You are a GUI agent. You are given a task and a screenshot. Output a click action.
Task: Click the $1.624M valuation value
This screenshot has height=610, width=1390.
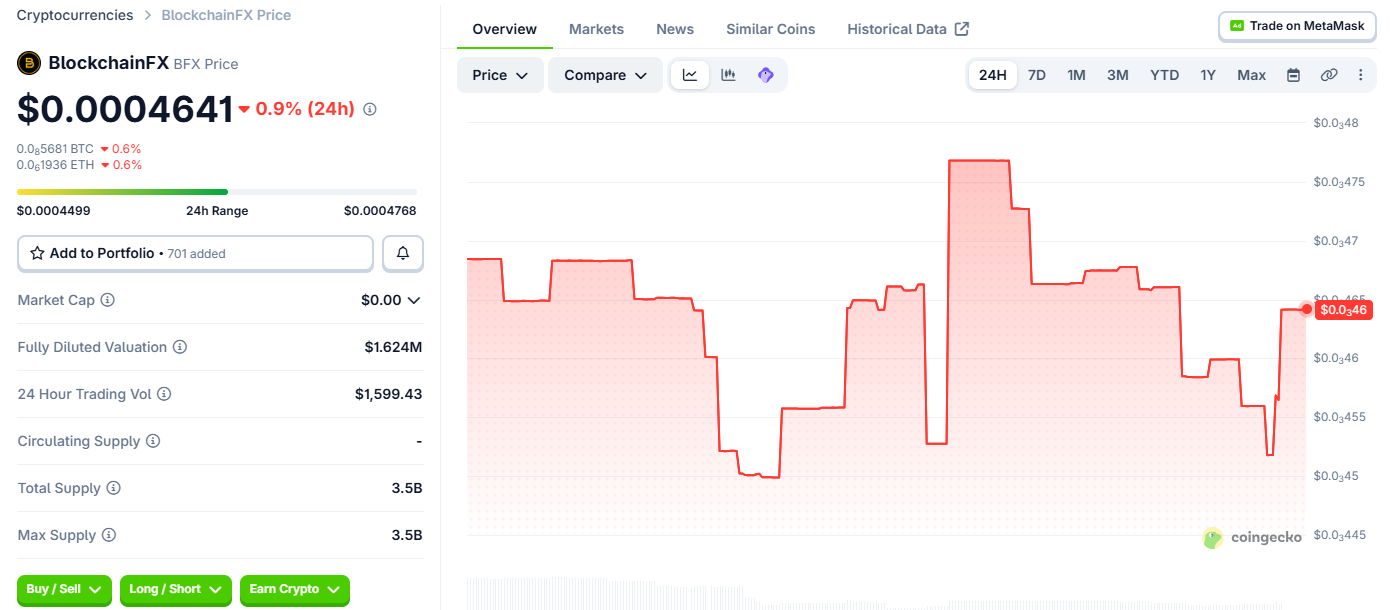tap(393, 347)
